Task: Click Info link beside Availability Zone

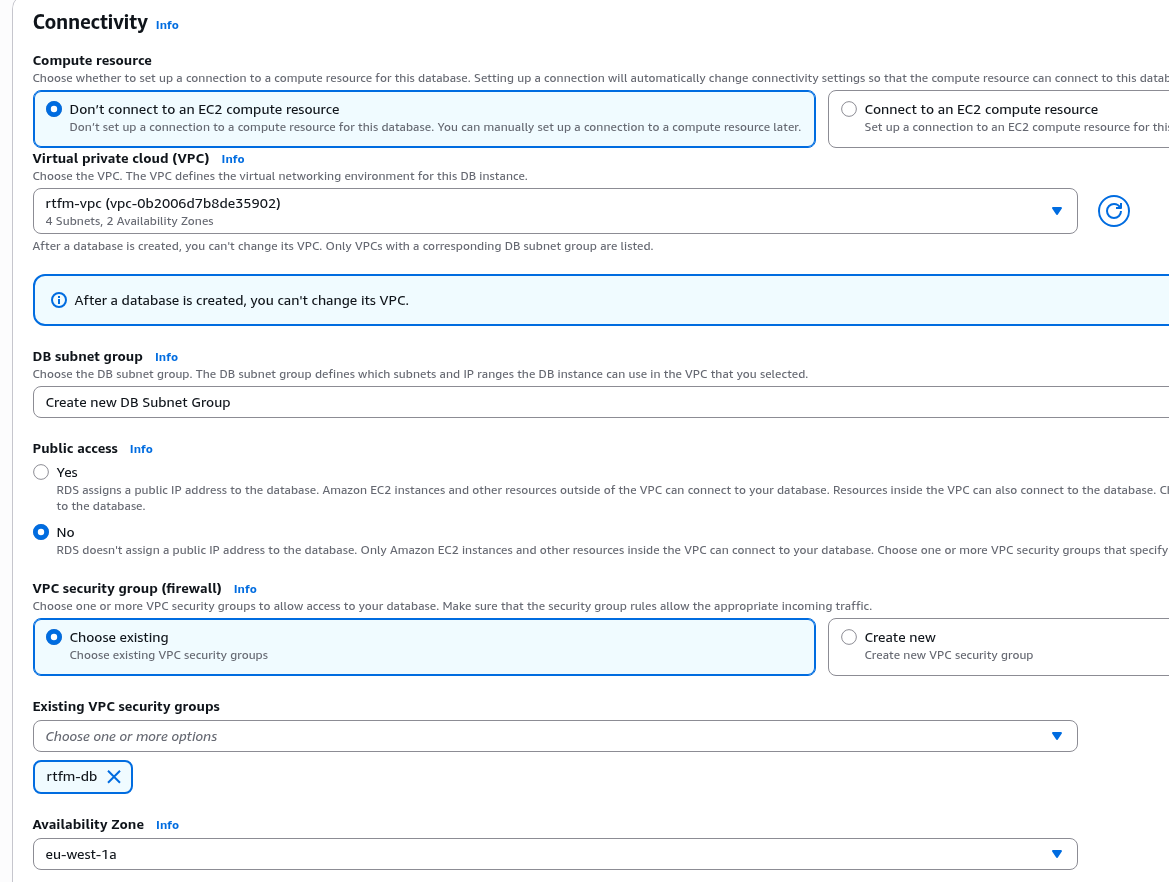Action: [167, 825]
